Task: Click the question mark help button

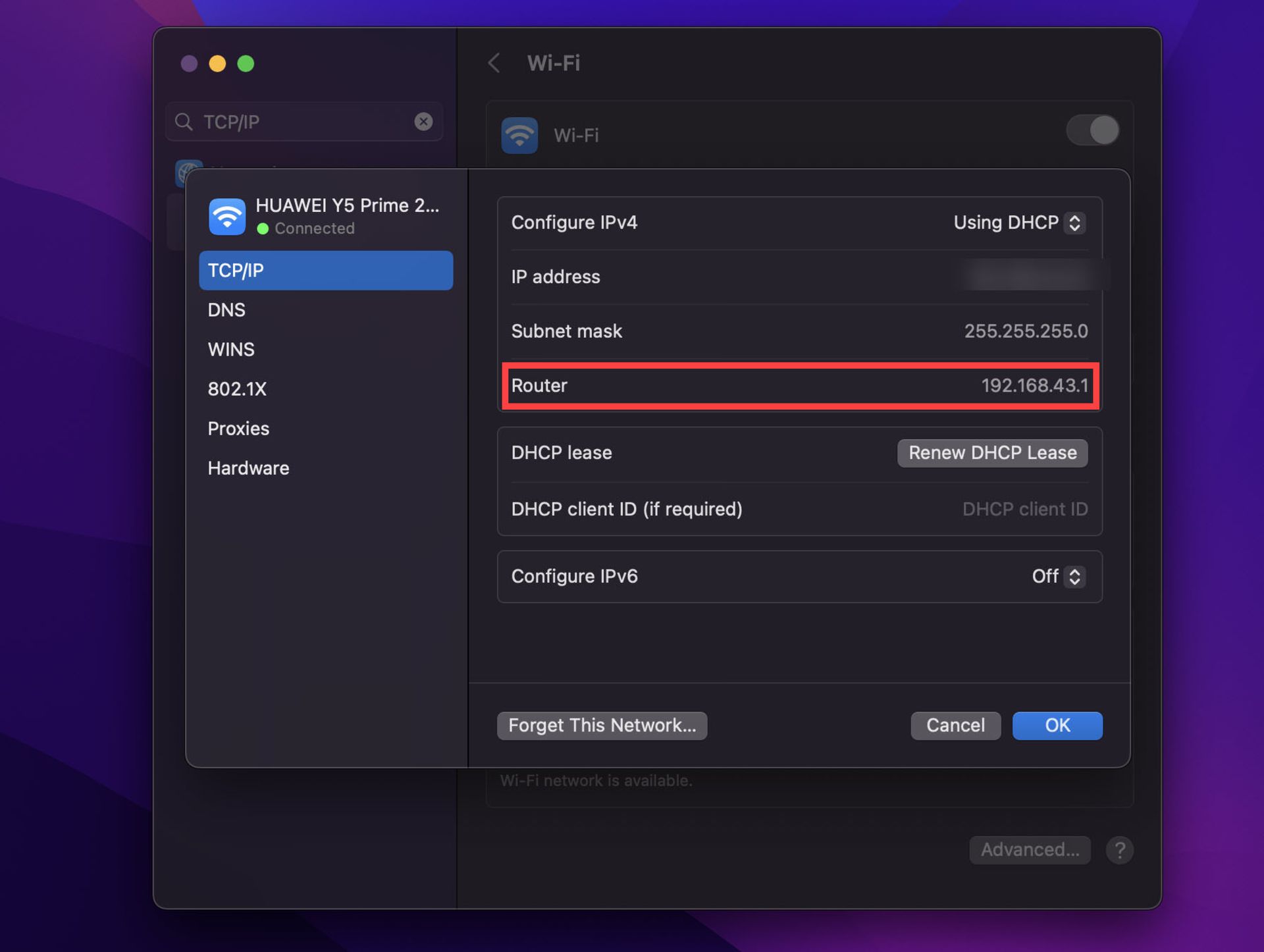Action: pyautogui.click(x=1119, y=850)
